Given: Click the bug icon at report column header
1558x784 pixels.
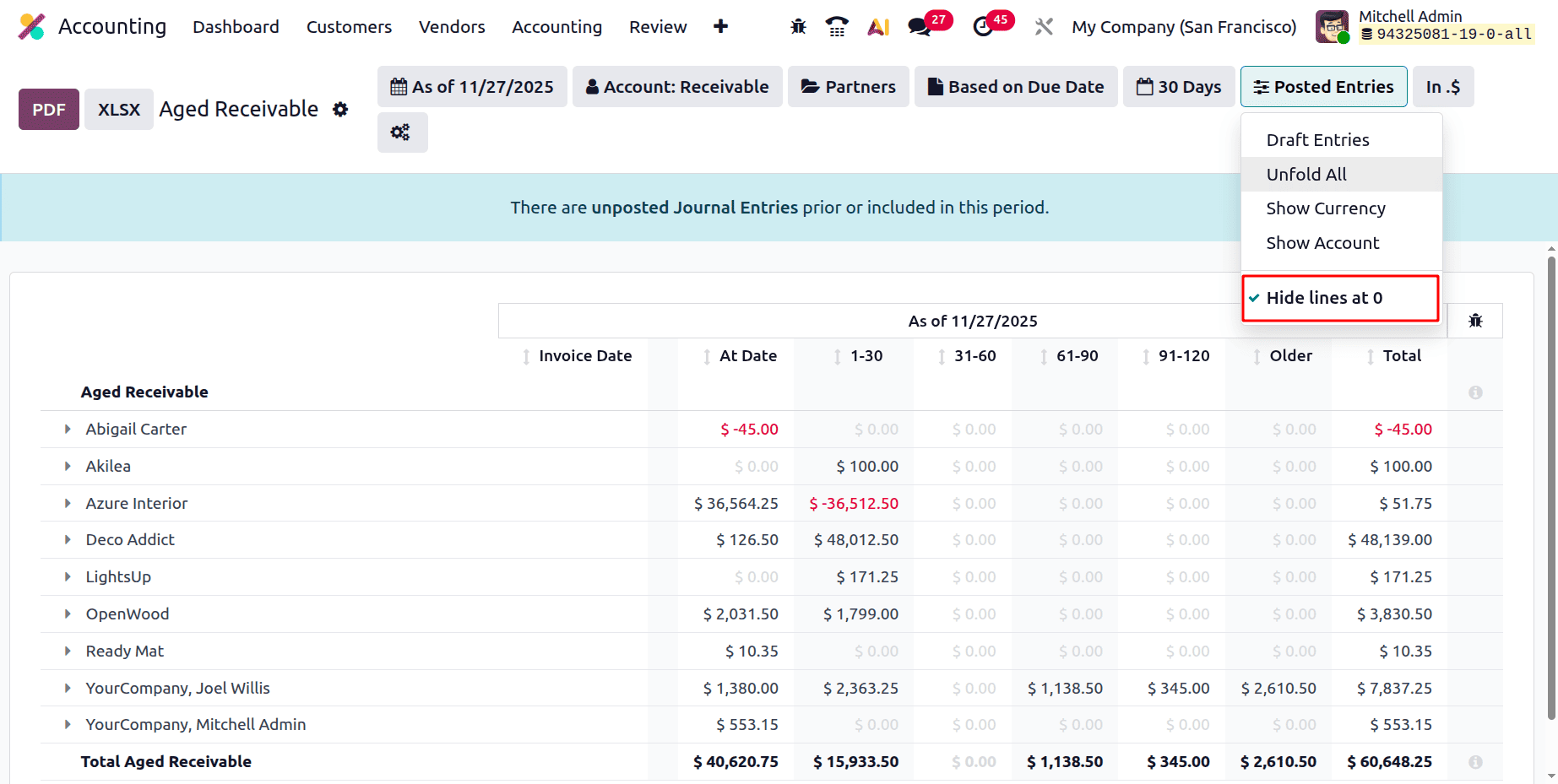Looking at the screenshot, I should (x=1475, y=321).
